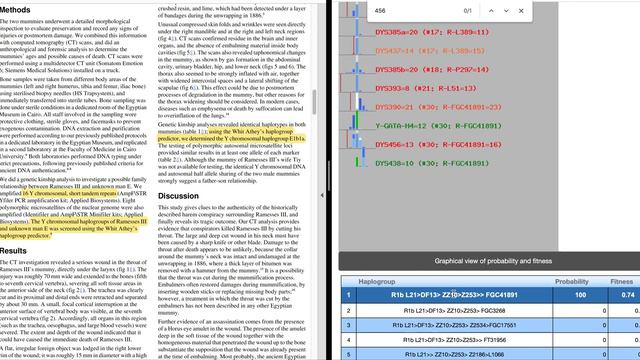The width and height of the screenshot is (640, 360).
Task: Click the left PDF pane scrollbar thumb
Action: (314, 102)
